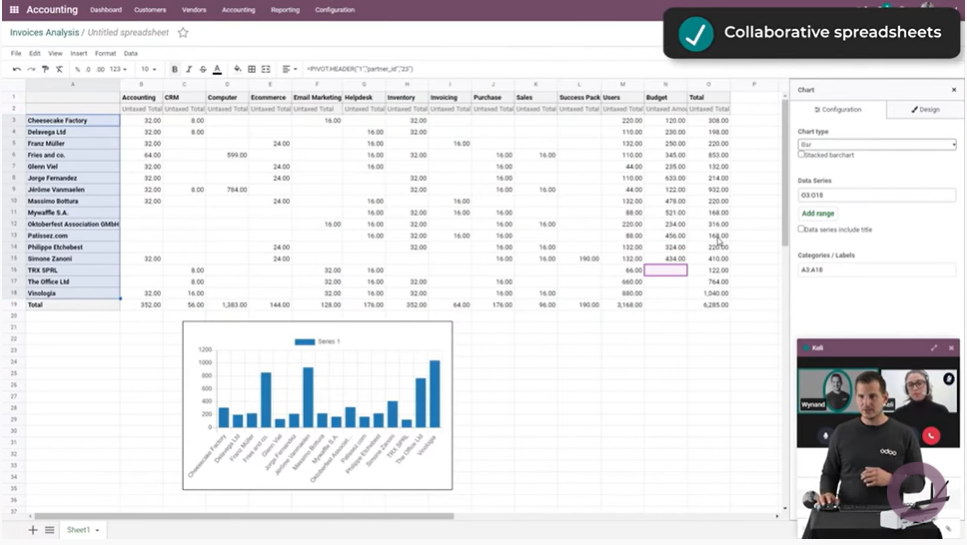Click the Budget column header cell
967x545 pixels.
(665, 97)
